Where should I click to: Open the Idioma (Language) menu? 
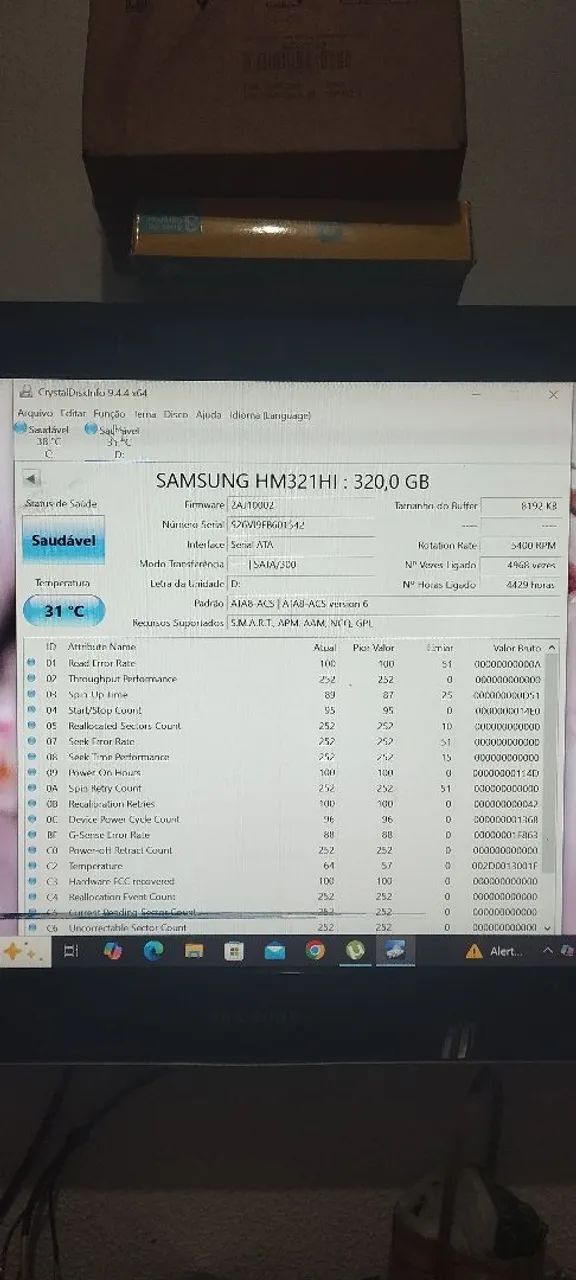[270, 414]
